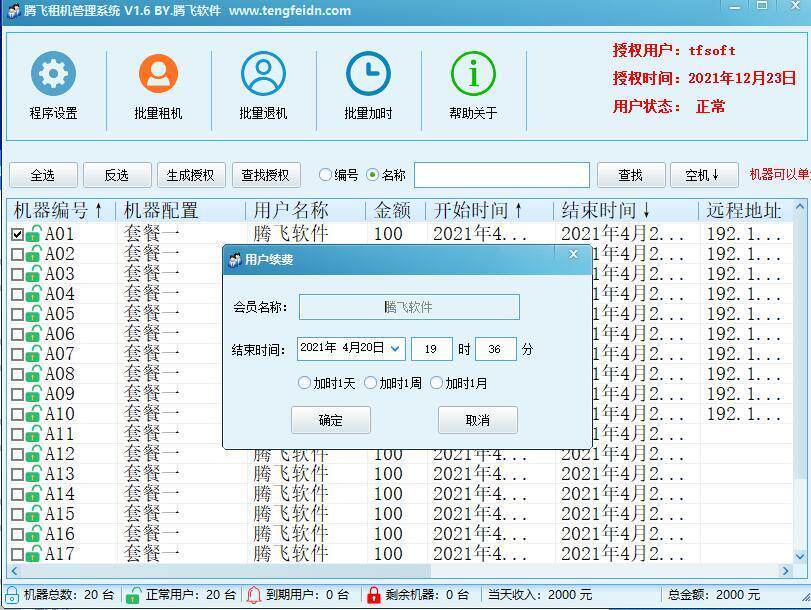Check the A07 row checkbox

[17, 355]
